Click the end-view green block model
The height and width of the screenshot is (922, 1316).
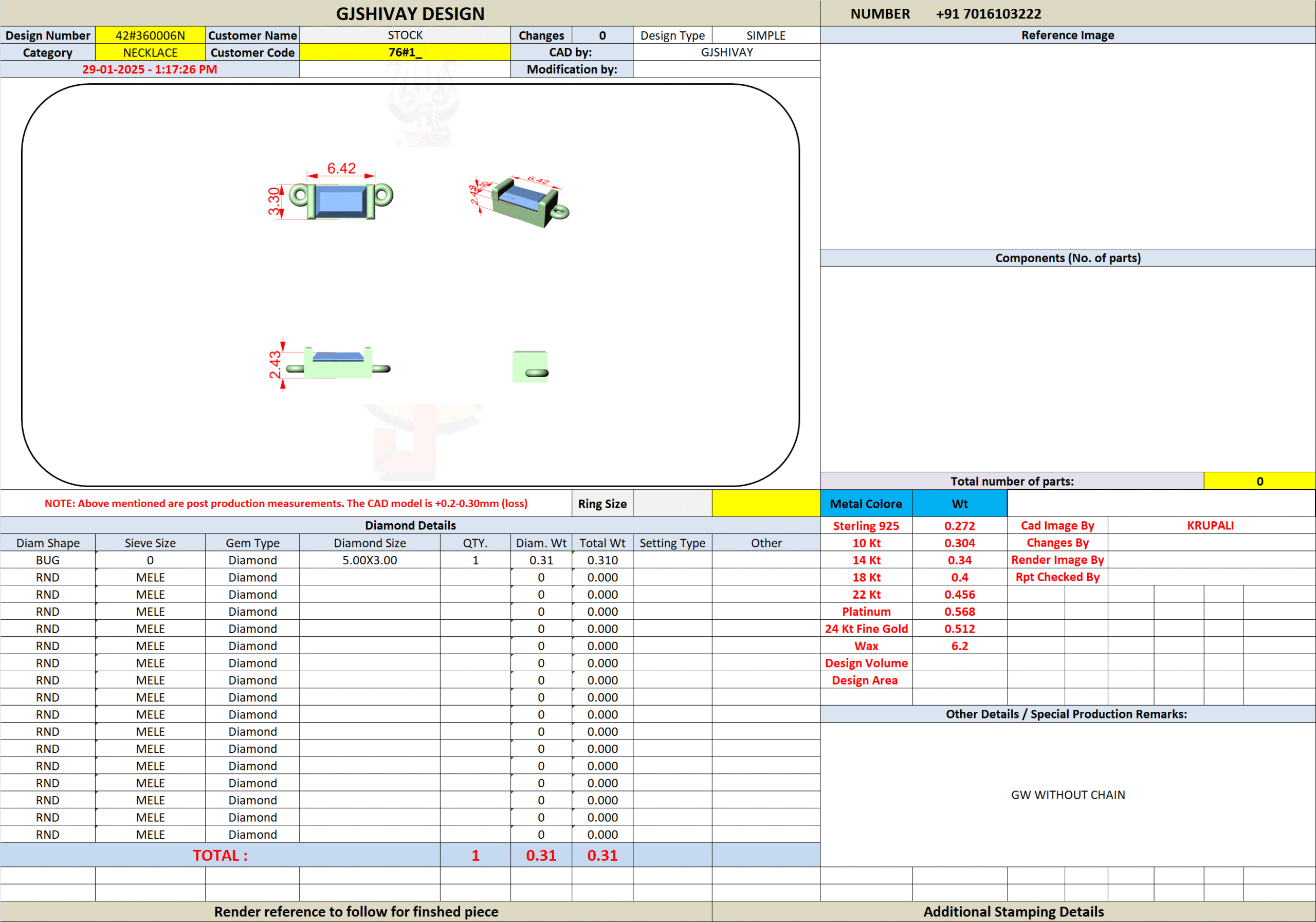click(x=529, y=367)
